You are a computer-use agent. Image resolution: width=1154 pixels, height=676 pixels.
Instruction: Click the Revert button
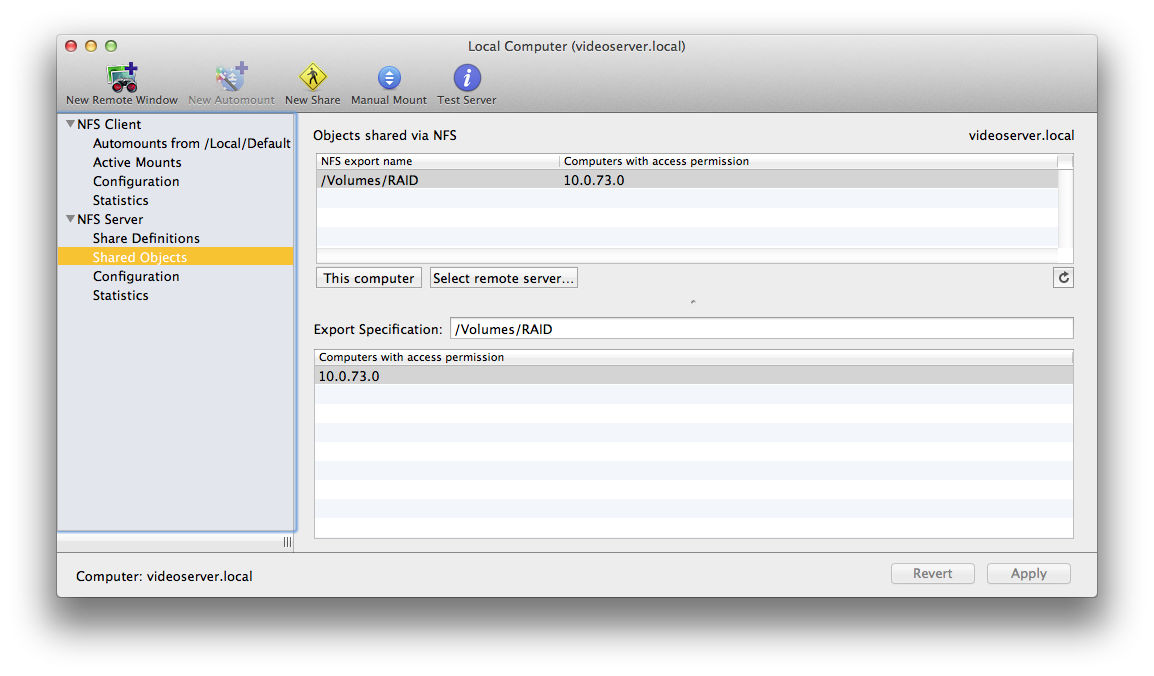pos(932,574)
